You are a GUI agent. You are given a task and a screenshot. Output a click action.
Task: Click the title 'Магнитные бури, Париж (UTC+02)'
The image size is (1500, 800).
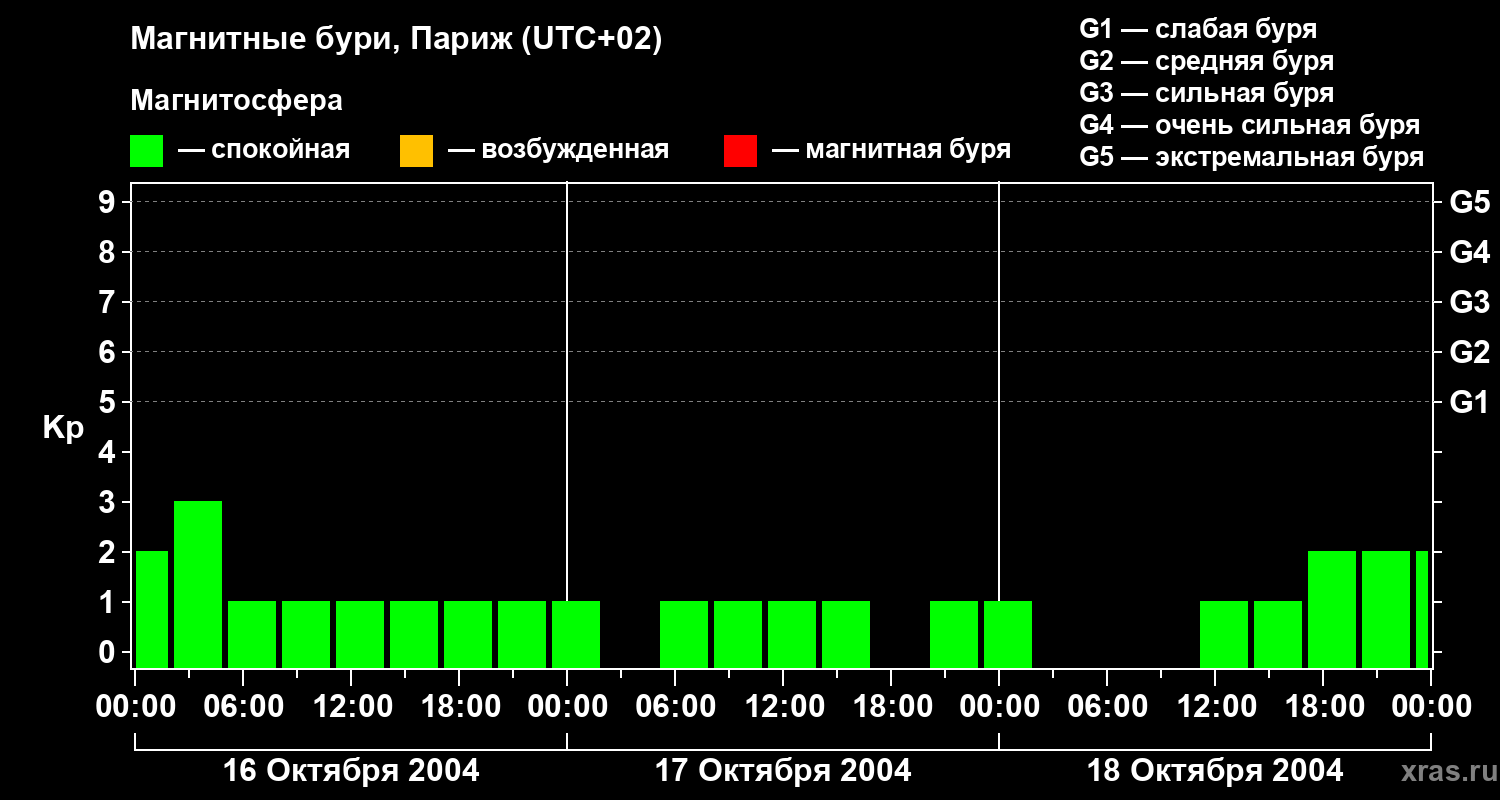tap(396, 41)
